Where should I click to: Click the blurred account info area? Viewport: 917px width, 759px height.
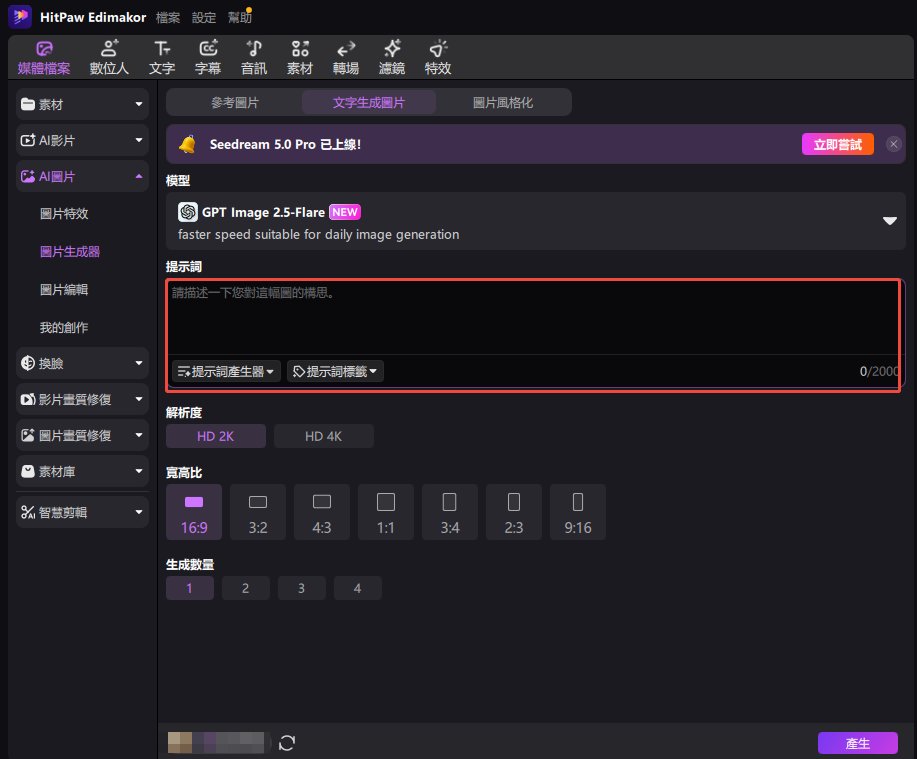tap(216, 743)
